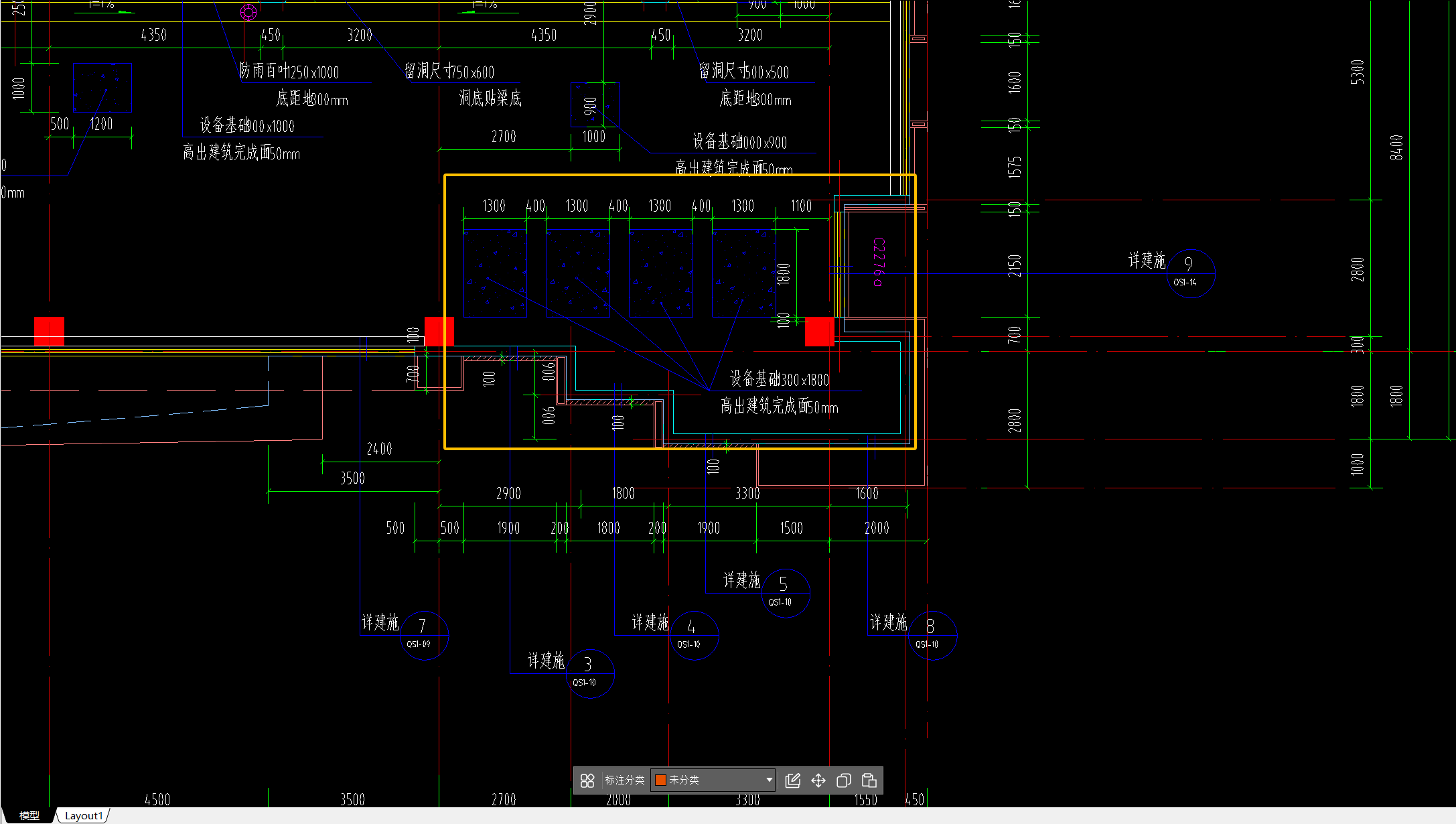Click the 标注分类 label
Viewport: 1456px width, 824px height.
click(624, 780)
